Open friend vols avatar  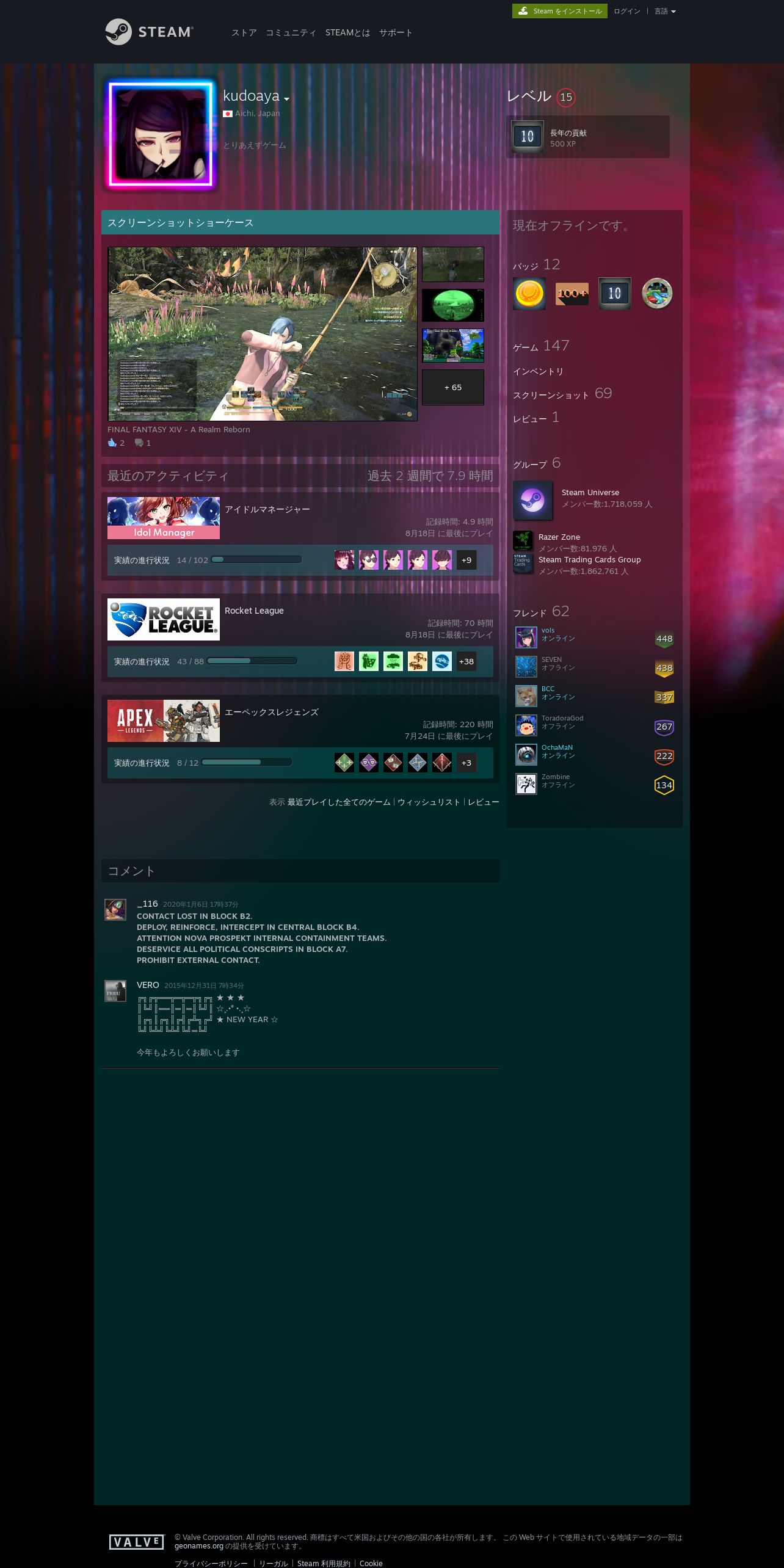[x=526, y=637]
